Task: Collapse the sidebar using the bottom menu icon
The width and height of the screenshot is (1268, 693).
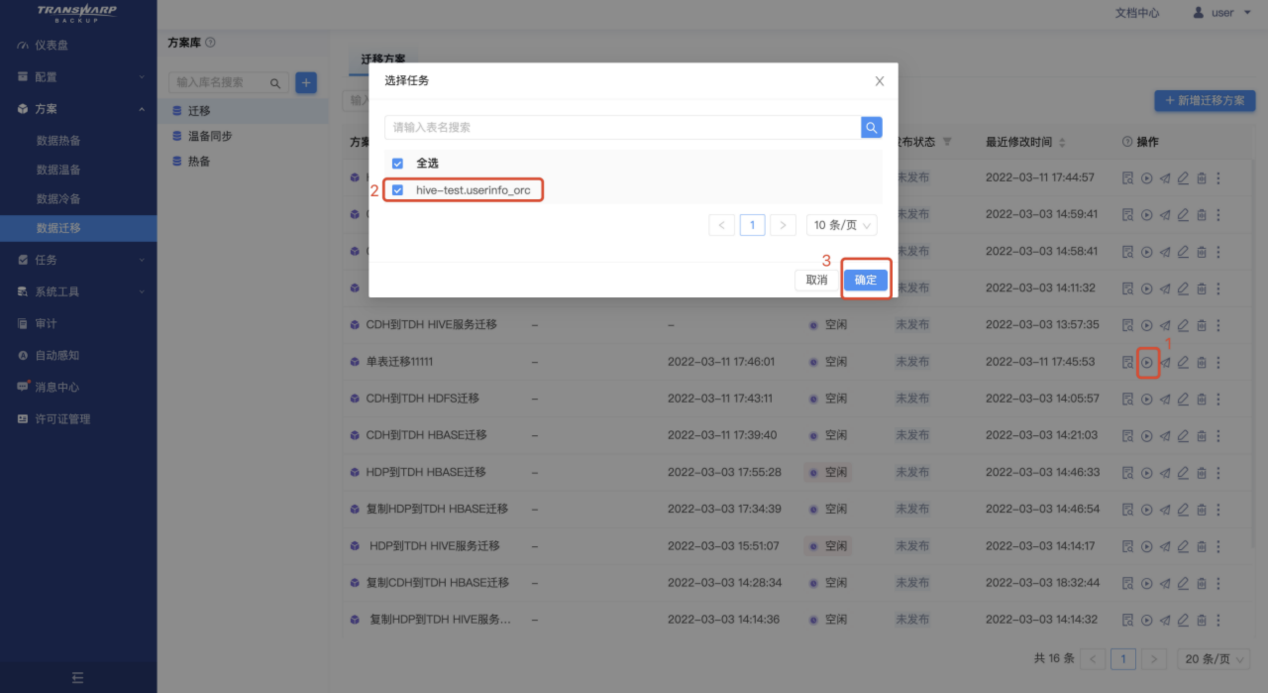Action: click(78, 678)
